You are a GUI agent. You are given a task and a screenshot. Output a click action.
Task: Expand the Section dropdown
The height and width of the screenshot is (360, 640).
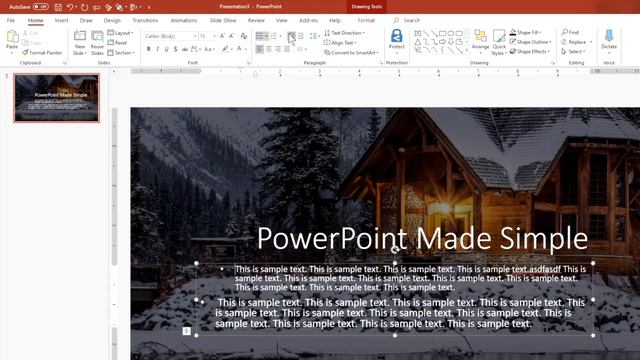pyautogui.click(x=121, y=53)
